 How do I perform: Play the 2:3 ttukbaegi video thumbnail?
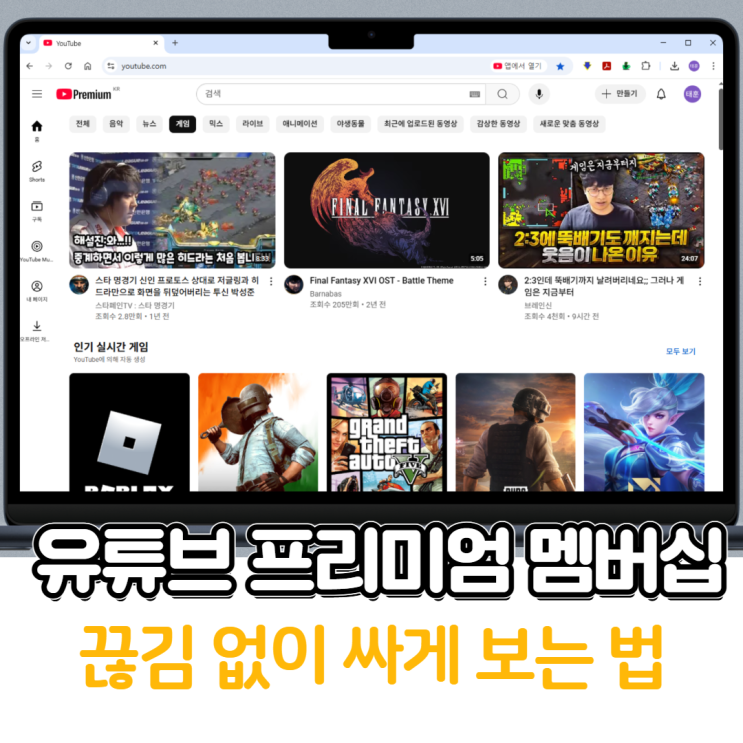click(601, 210)
